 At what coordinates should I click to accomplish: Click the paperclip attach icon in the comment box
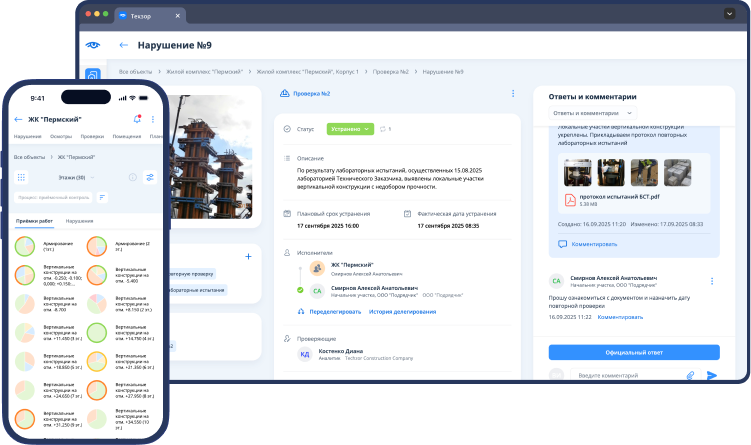(690, 376)
